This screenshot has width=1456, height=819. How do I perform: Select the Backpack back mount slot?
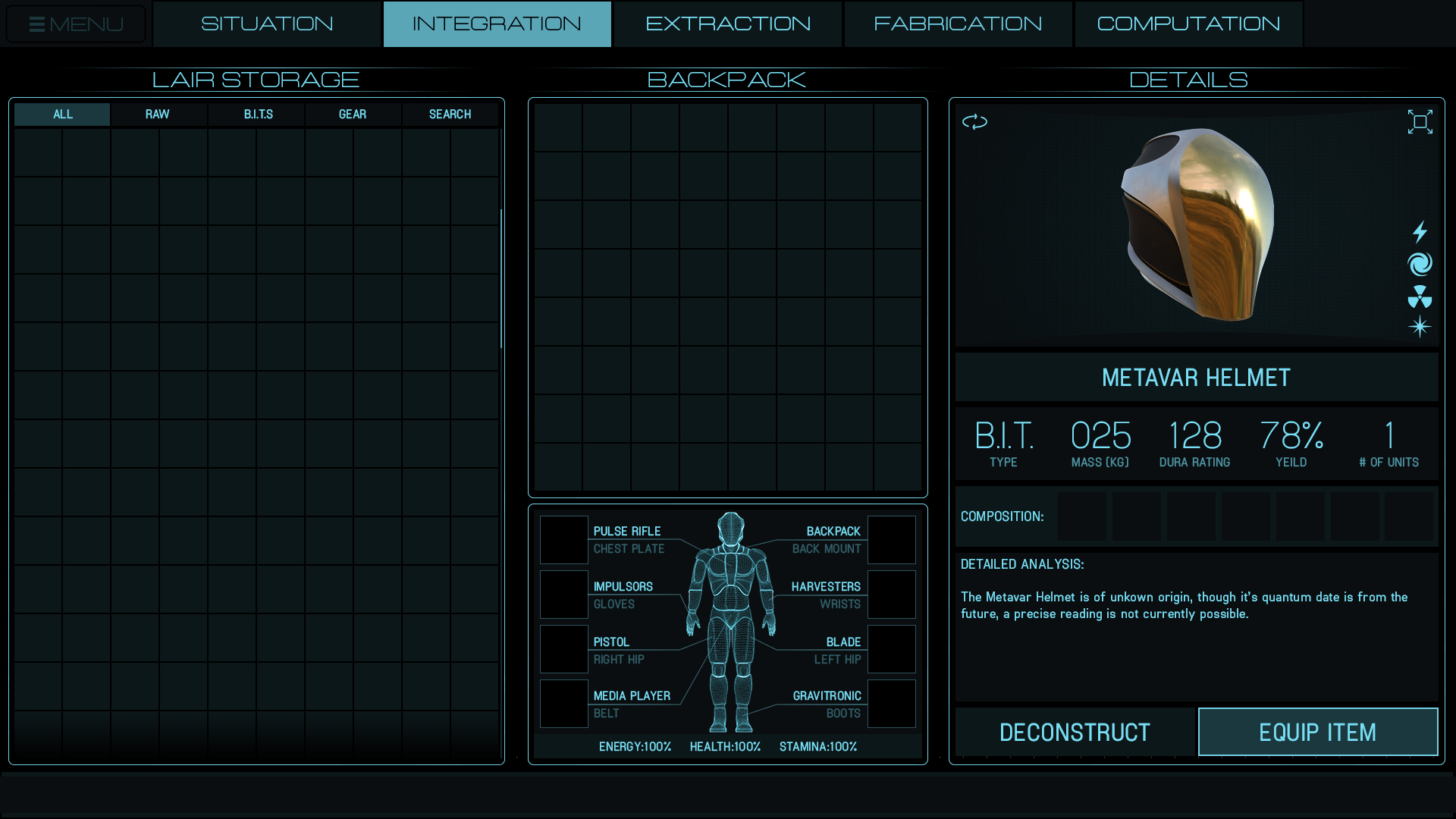[x=891, y=540]
